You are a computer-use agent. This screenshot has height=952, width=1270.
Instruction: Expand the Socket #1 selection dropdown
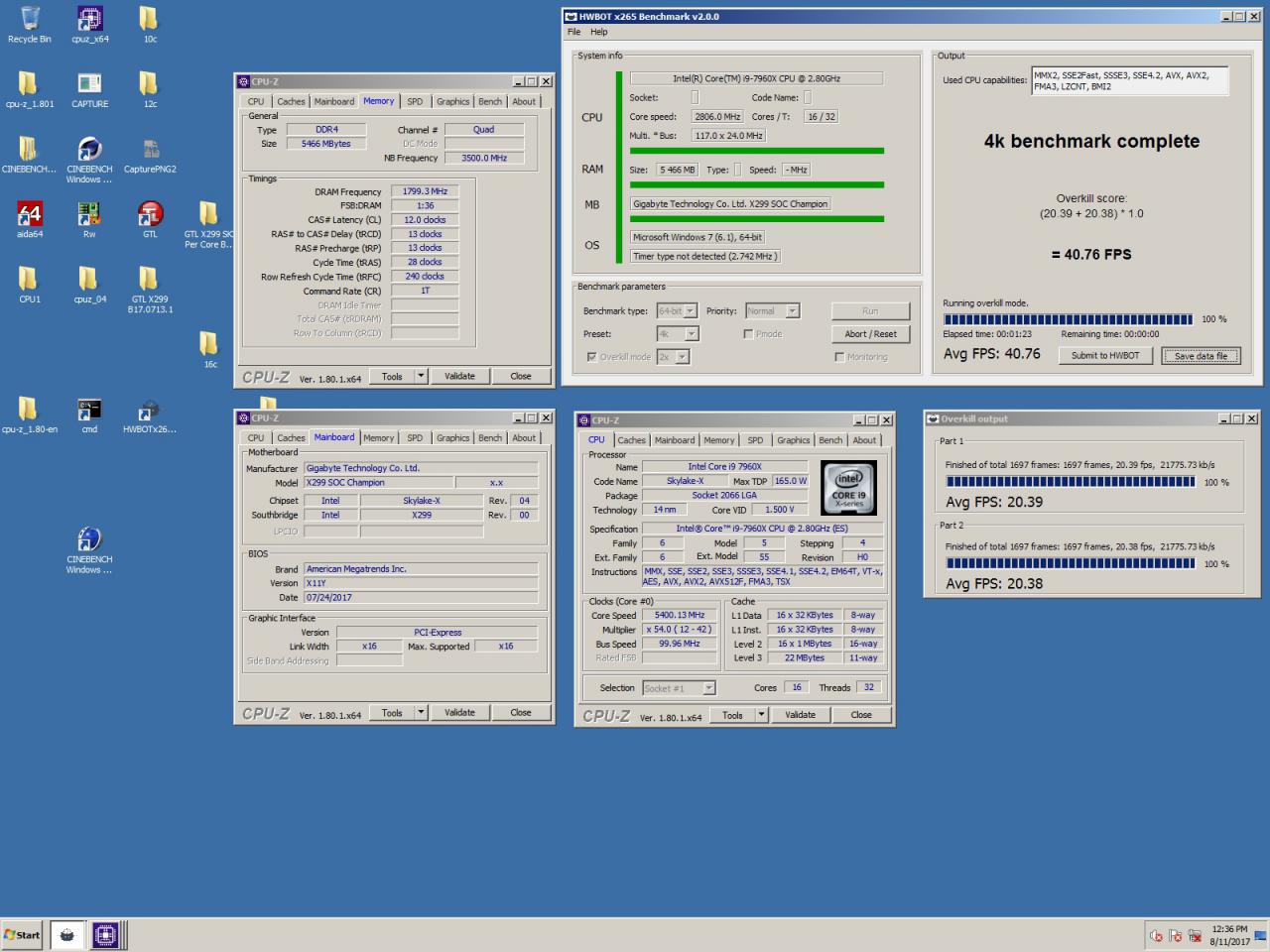click(679, 688)
